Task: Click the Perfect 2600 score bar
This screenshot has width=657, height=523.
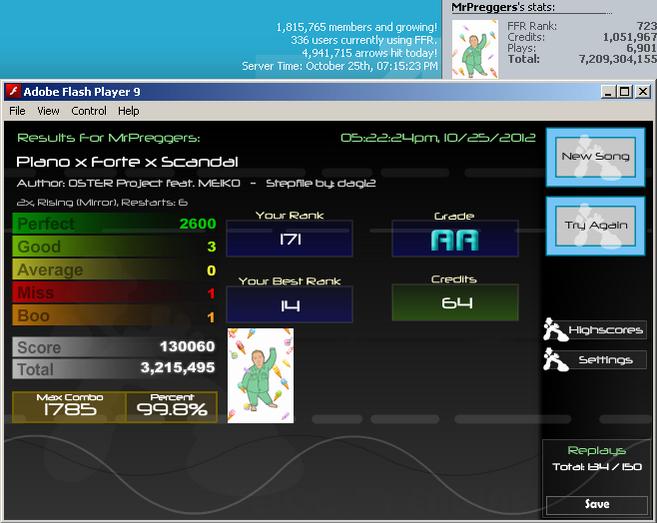Action: point(114,223)
